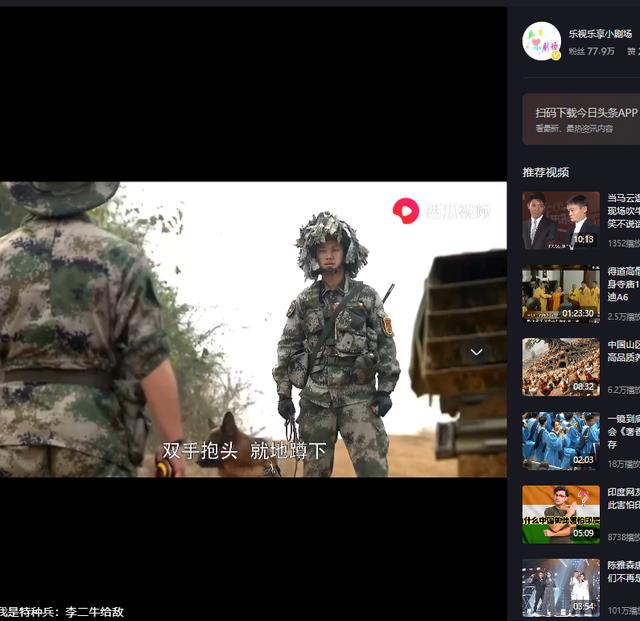Image resolution: width=640 pixels, height=621 pixels.
Task: Click the 粉丝 77.9万 follower count
Action: coord(591,51)
